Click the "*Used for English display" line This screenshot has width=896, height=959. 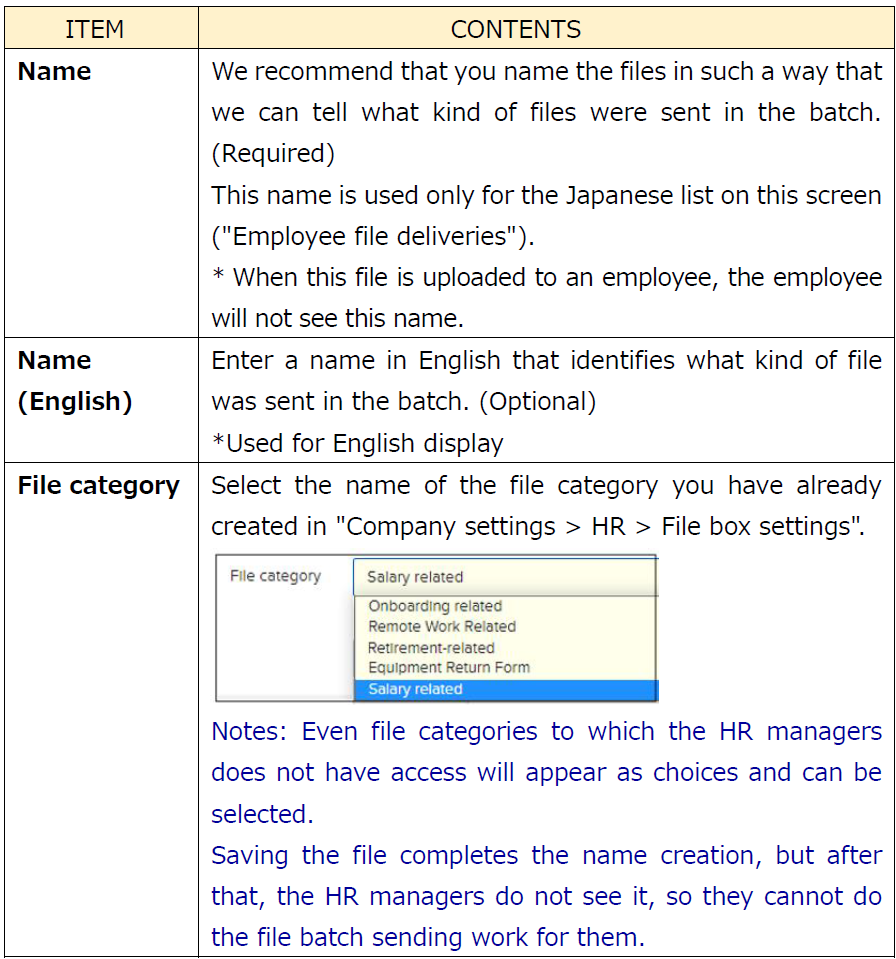coord(357,443)
